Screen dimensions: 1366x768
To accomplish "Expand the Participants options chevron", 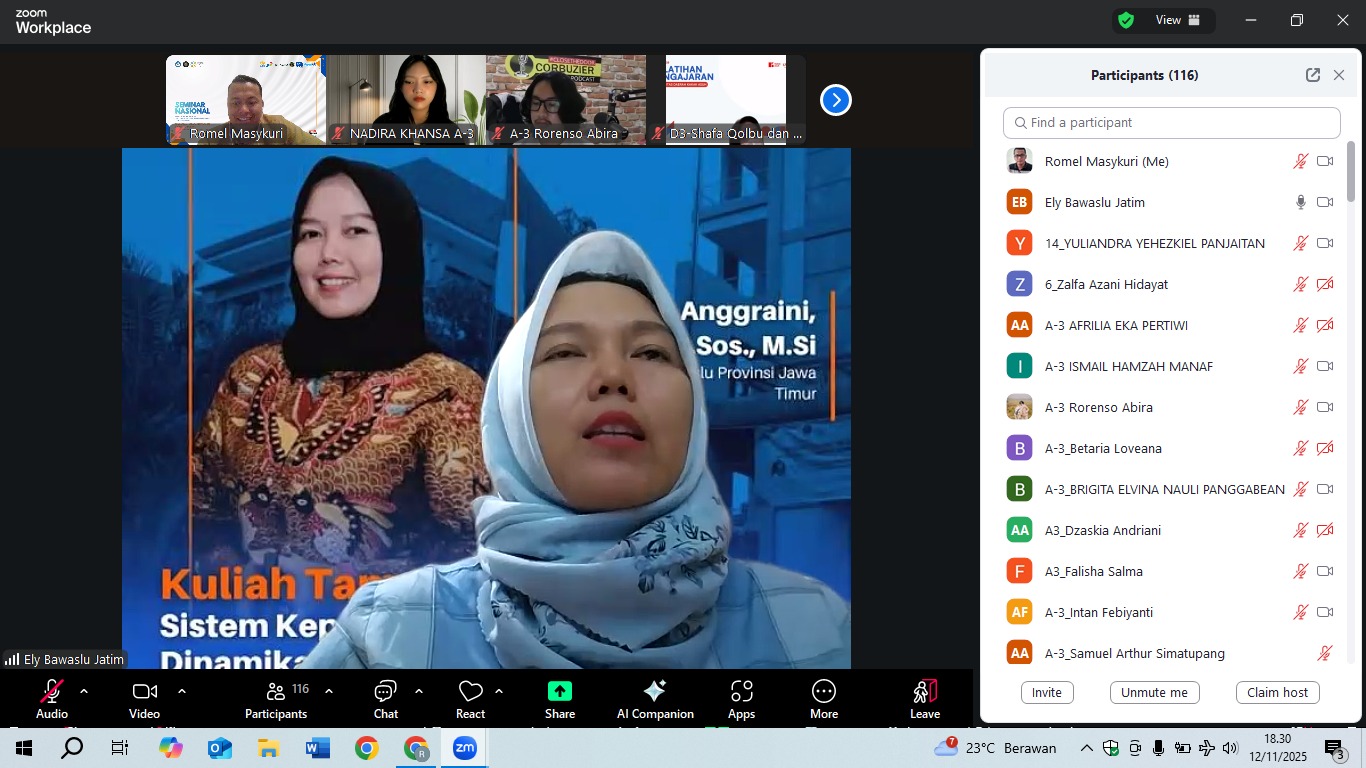I will [327, 690].
